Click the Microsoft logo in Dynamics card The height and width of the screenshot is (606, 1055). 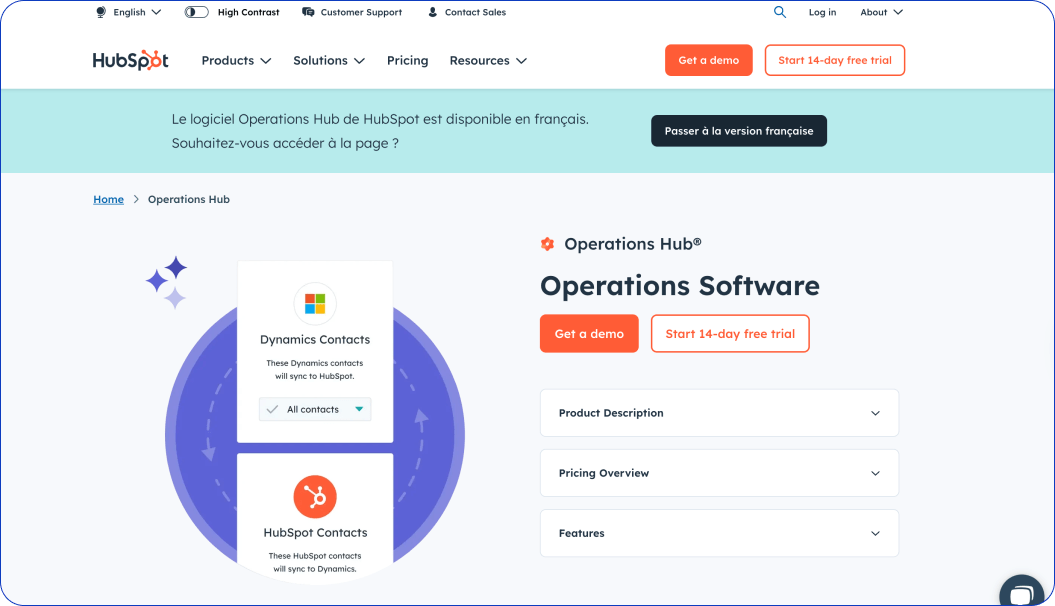315,304
